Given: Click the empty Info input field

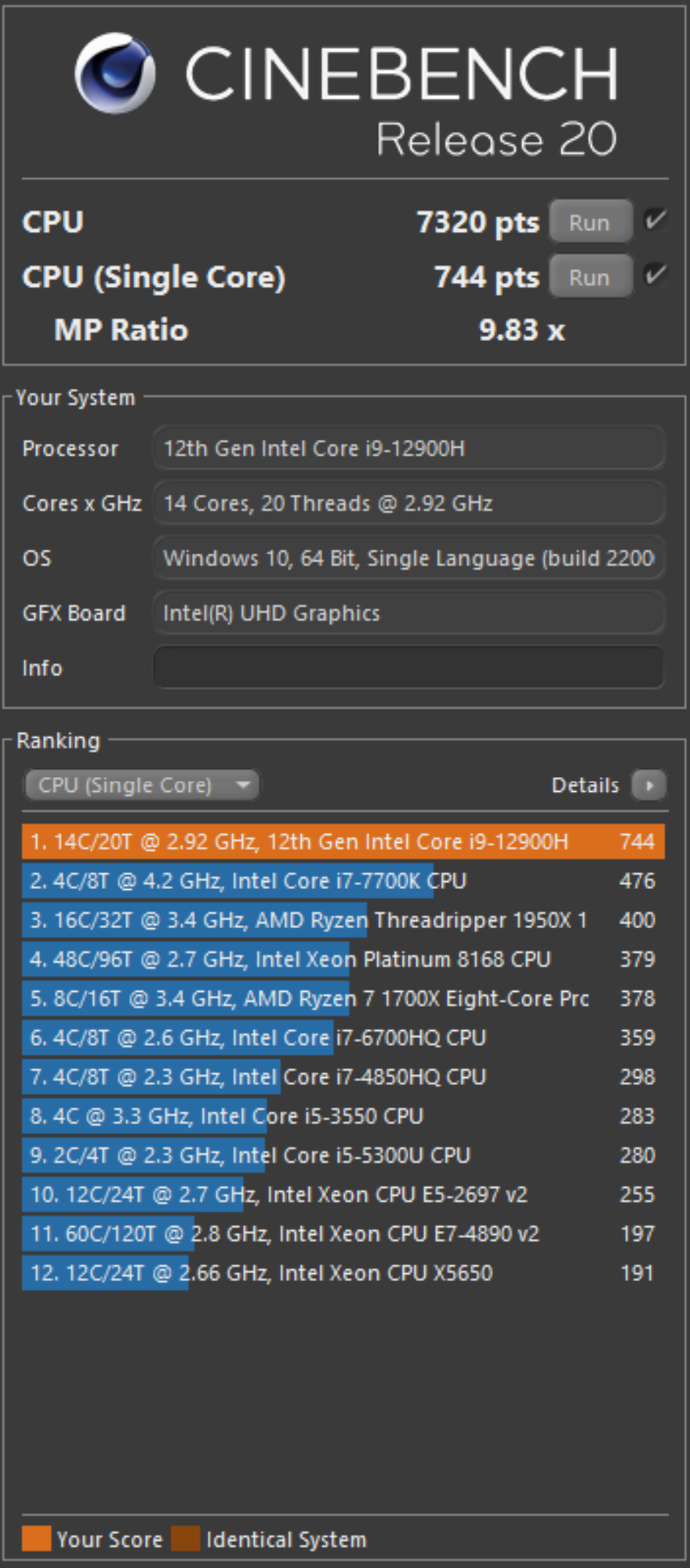Looking at the screenshot, I should click(x=409, y=668).
